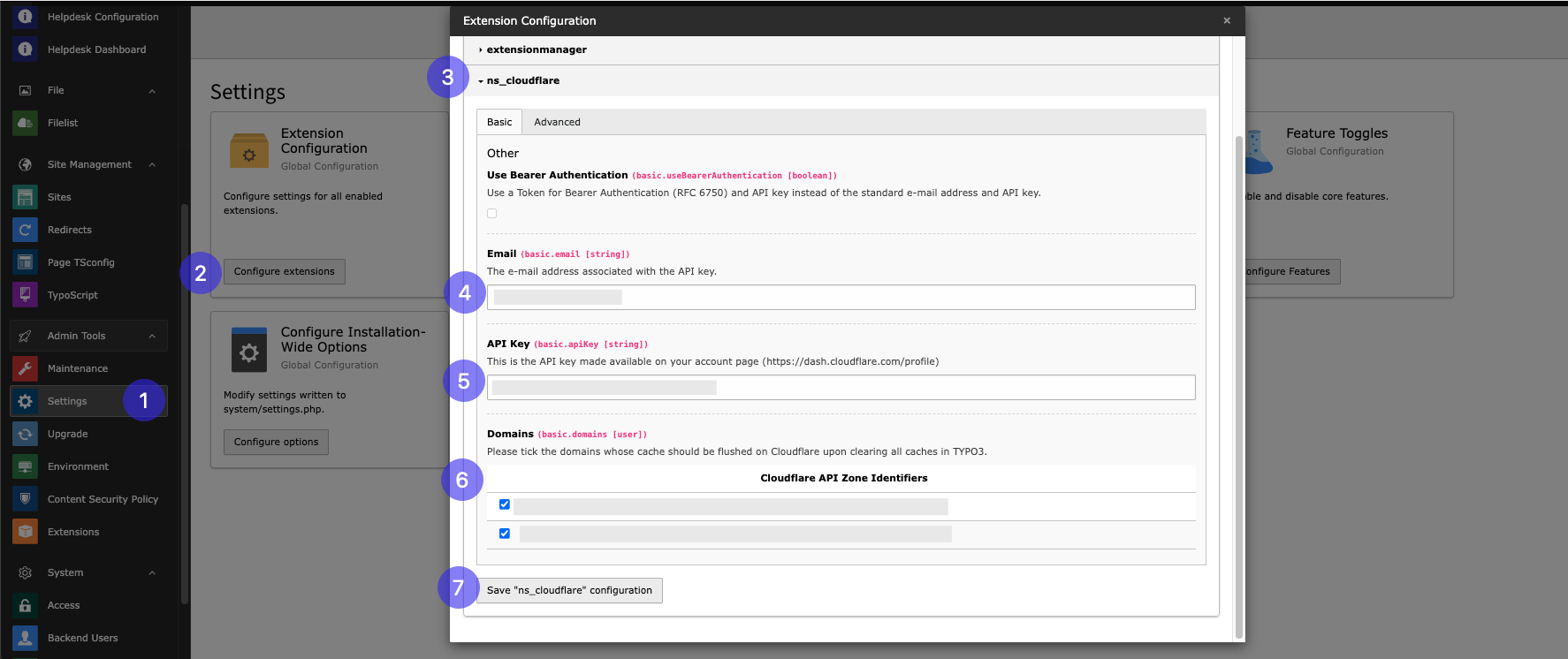Uncheck the first Cloudflare zone identifier checkbox
The width and height of the screenshot is (1568, 659).
point(505,504)
